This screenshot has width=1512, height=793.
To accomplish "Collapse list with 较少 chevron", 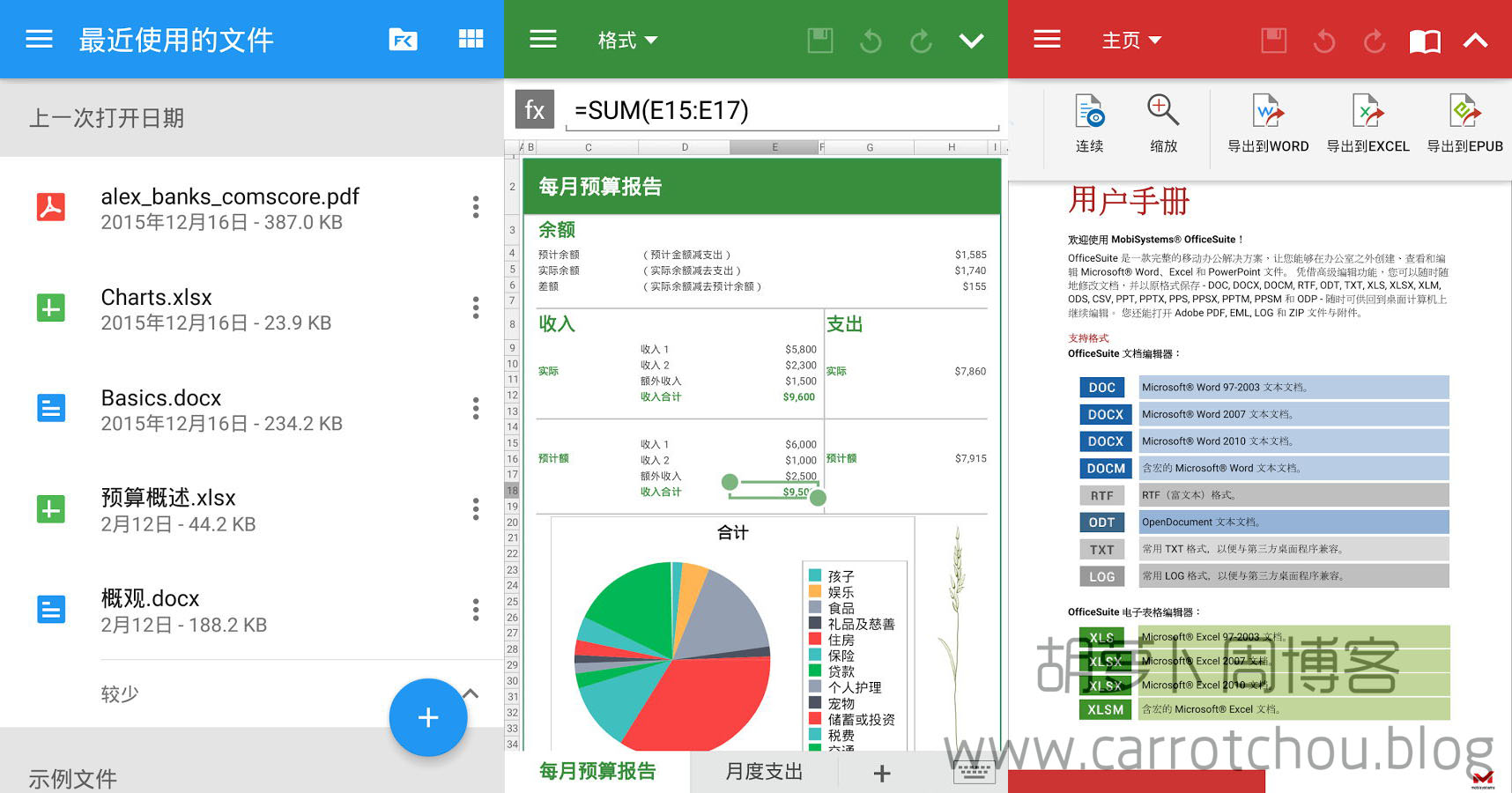I will pyautogui.click(x=471, y=693).
